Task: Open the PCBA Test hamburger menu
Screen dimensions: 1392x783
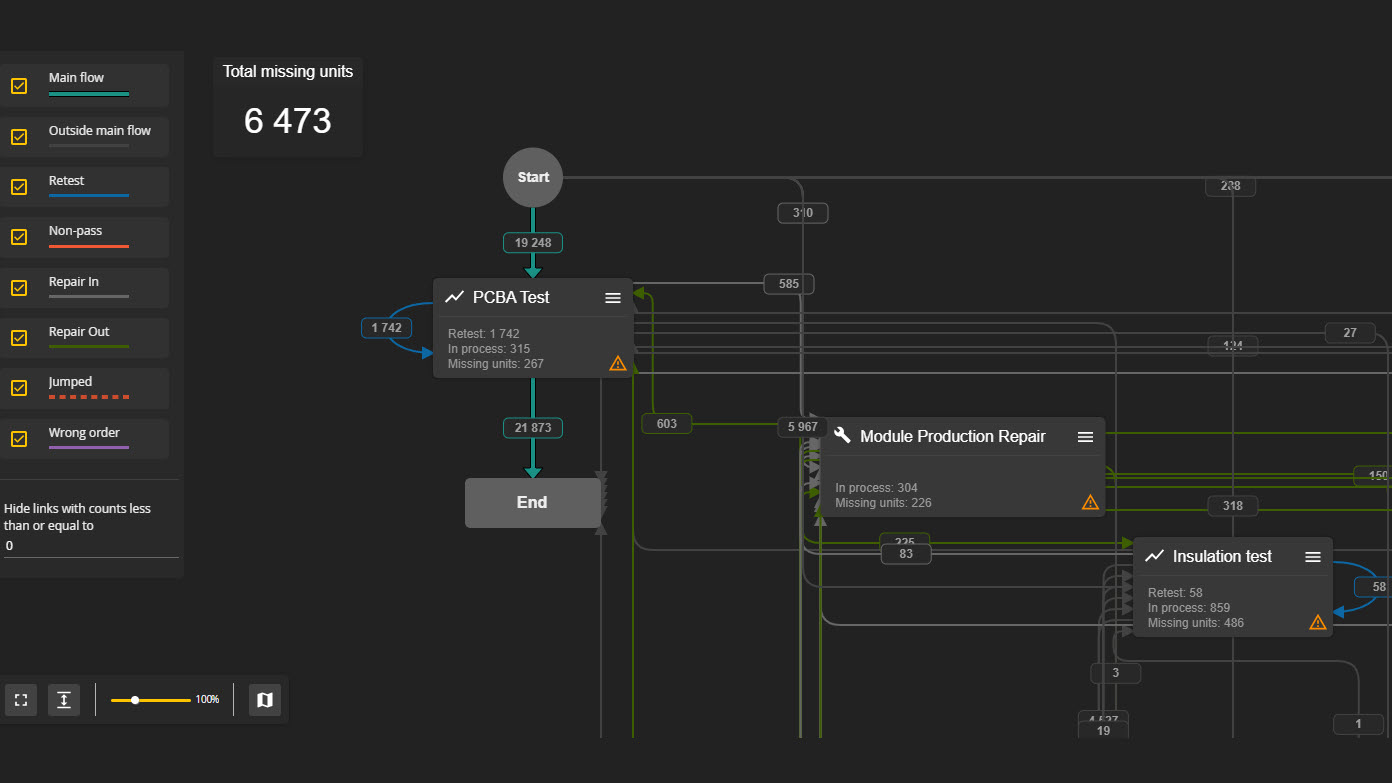Action: click(613, 298)
